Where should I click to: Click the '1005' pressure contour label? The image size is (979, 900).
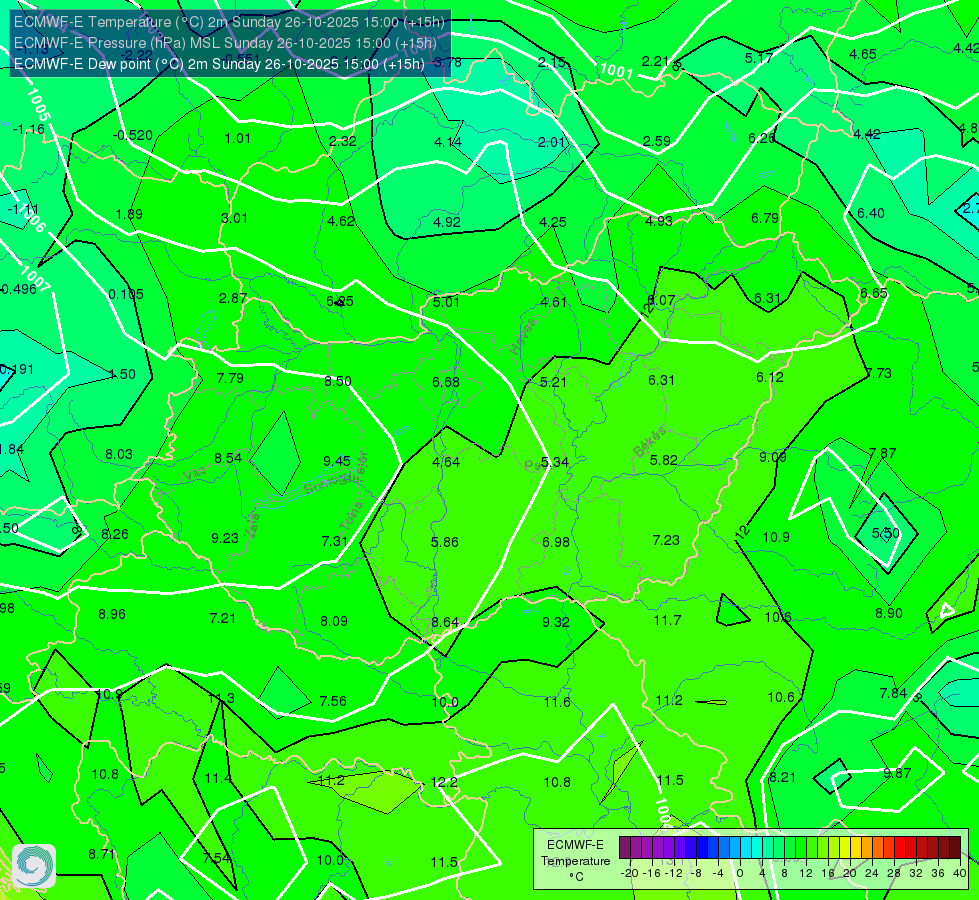click(x=38, y=104)
